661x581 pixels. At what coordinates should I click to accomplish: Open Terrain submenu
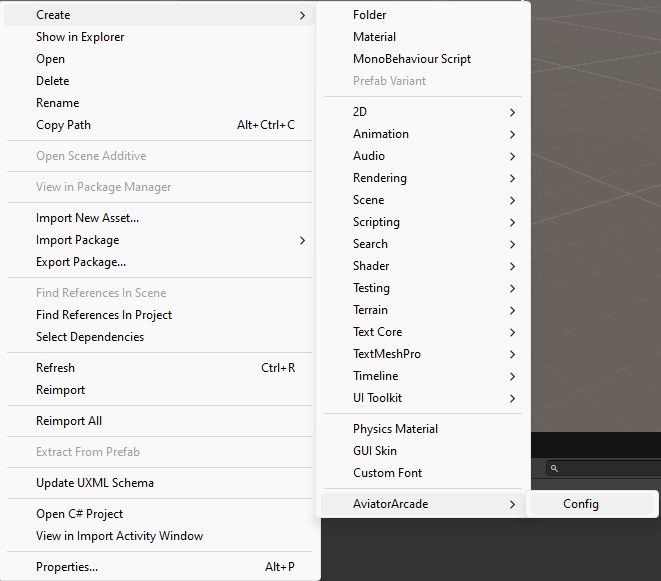click(x=423, y=310)
